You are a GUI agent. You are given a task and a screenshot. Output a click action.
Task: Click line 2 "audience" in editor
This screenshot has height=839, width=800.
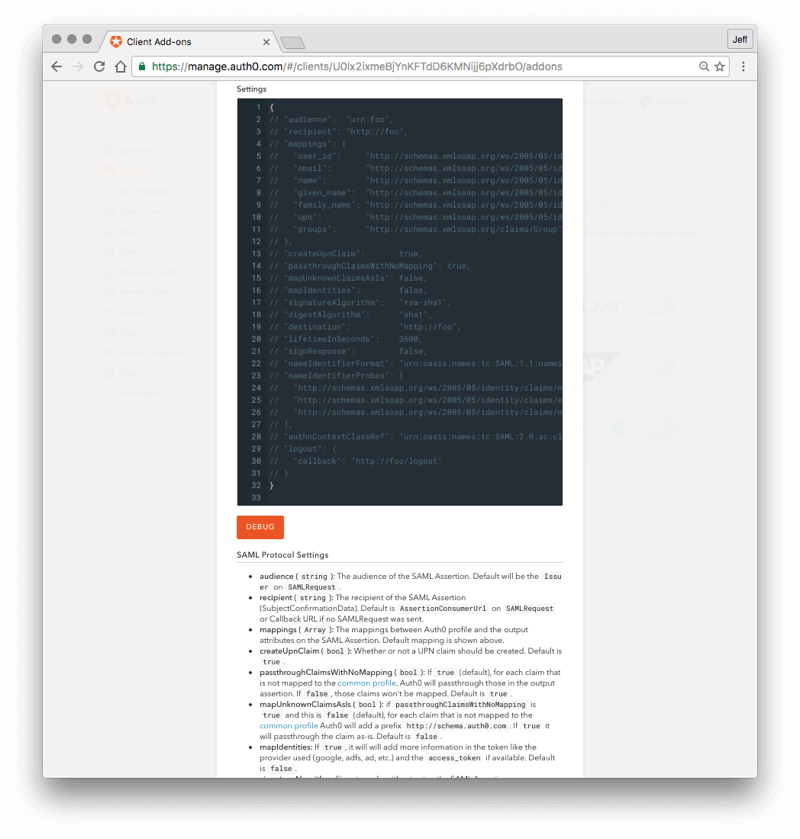(332, 119)
